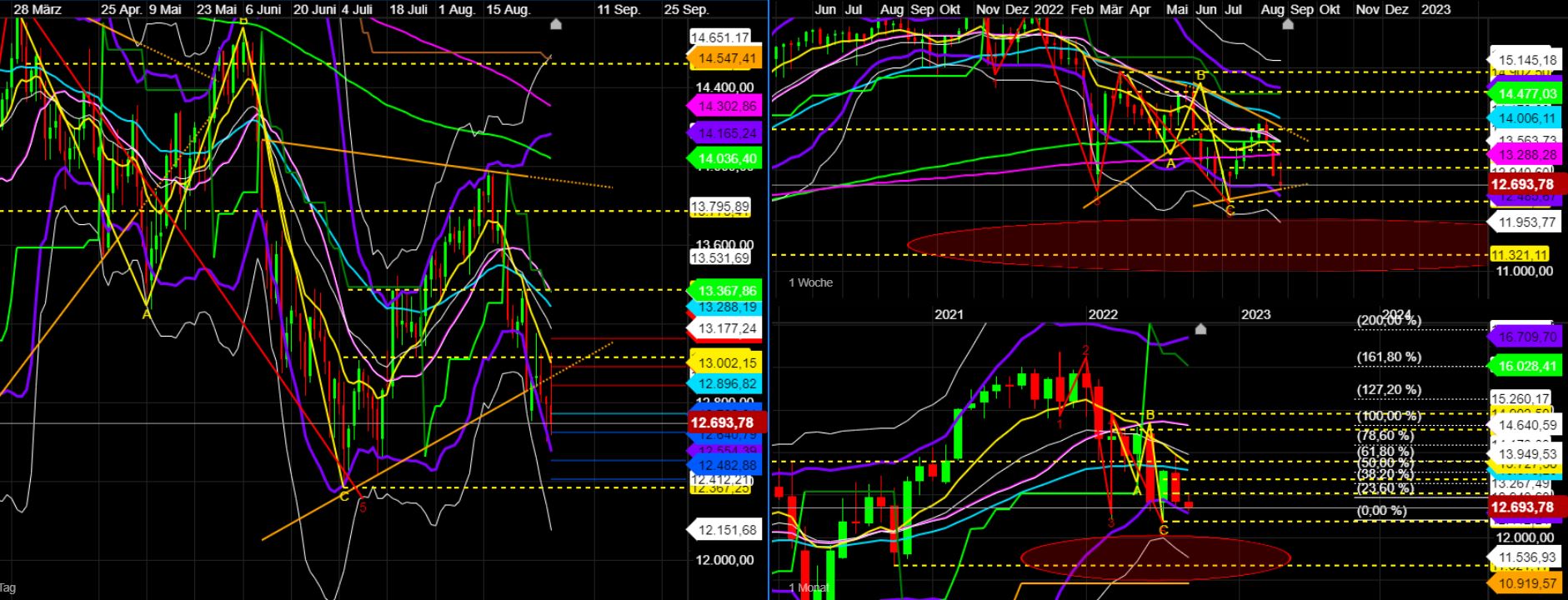
Task: Select the red ellipse in the weekly chart
Action: point(1198,245)
